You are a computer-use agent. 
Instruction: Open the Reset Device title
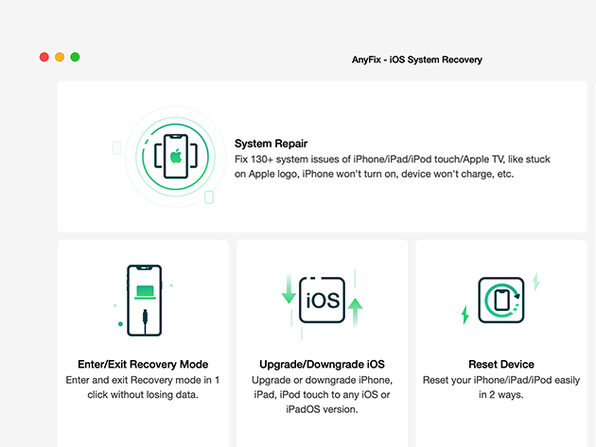click(501, 364)
